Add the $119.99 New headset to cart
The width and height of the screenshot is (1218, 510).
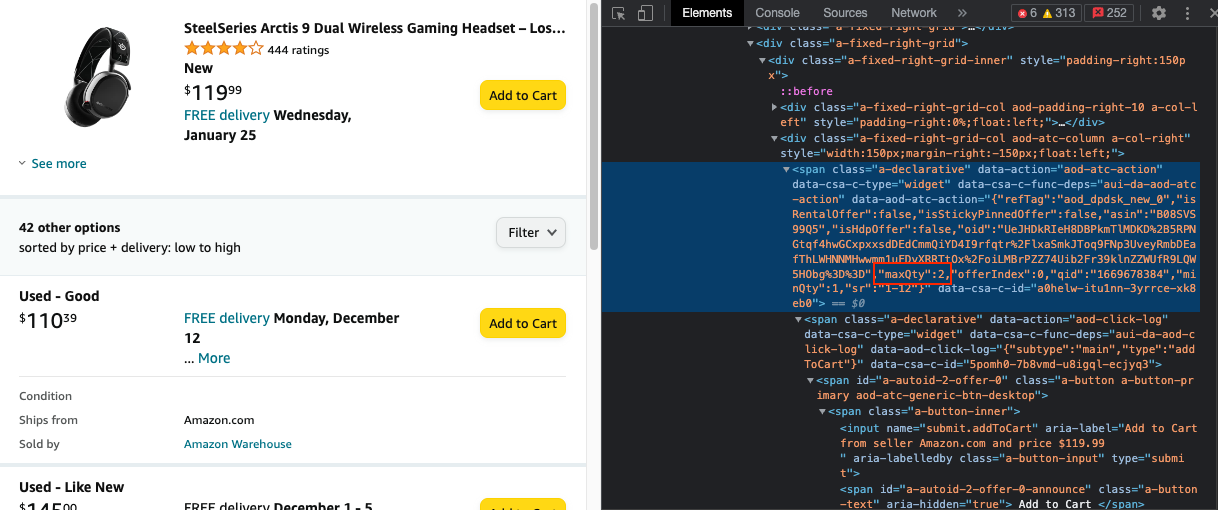(x=523, y=95)
